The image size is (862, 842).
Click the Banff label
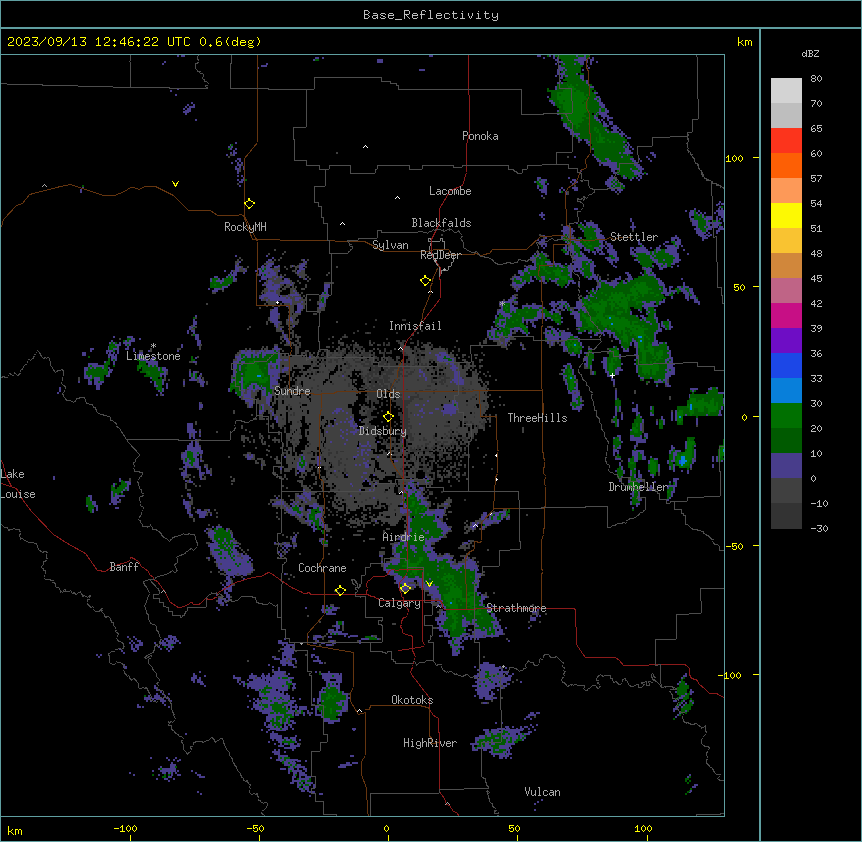pyautogui.click(x=124, y=567)
